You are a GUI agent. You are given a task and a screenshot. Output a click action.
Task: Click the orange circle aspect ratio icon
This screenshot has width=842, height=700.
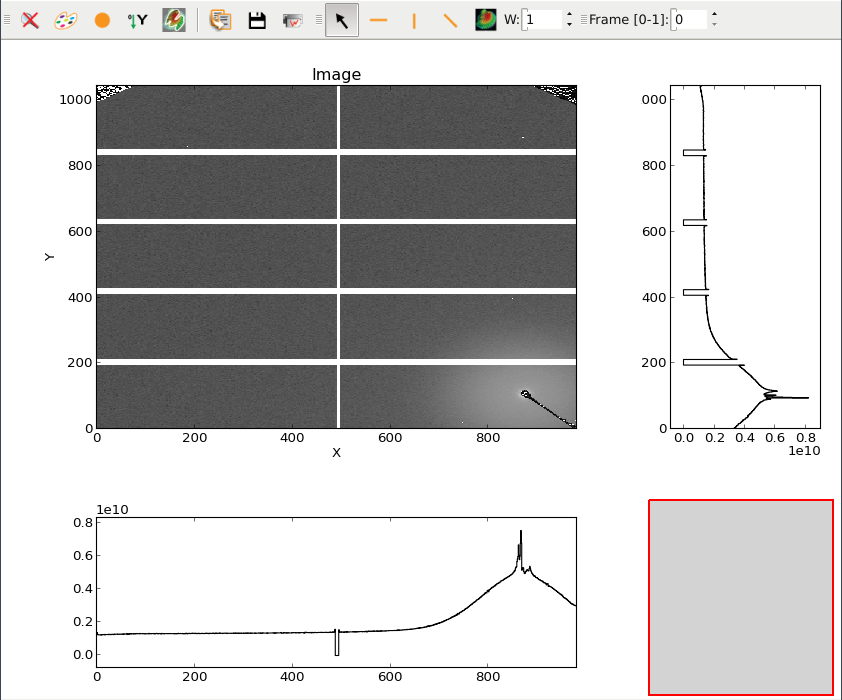[x=102, y=20]
